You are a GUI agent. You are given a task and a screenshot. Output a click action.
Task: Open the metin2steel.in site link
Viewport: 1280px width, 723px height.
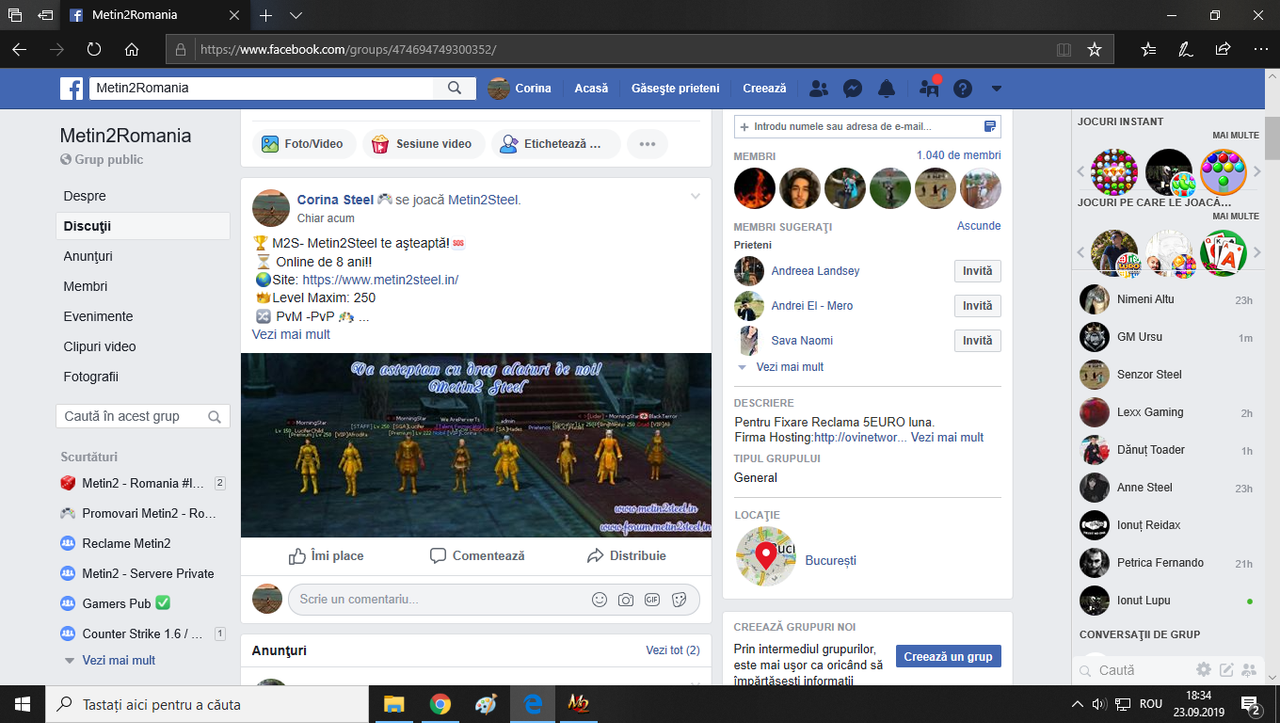380,280
